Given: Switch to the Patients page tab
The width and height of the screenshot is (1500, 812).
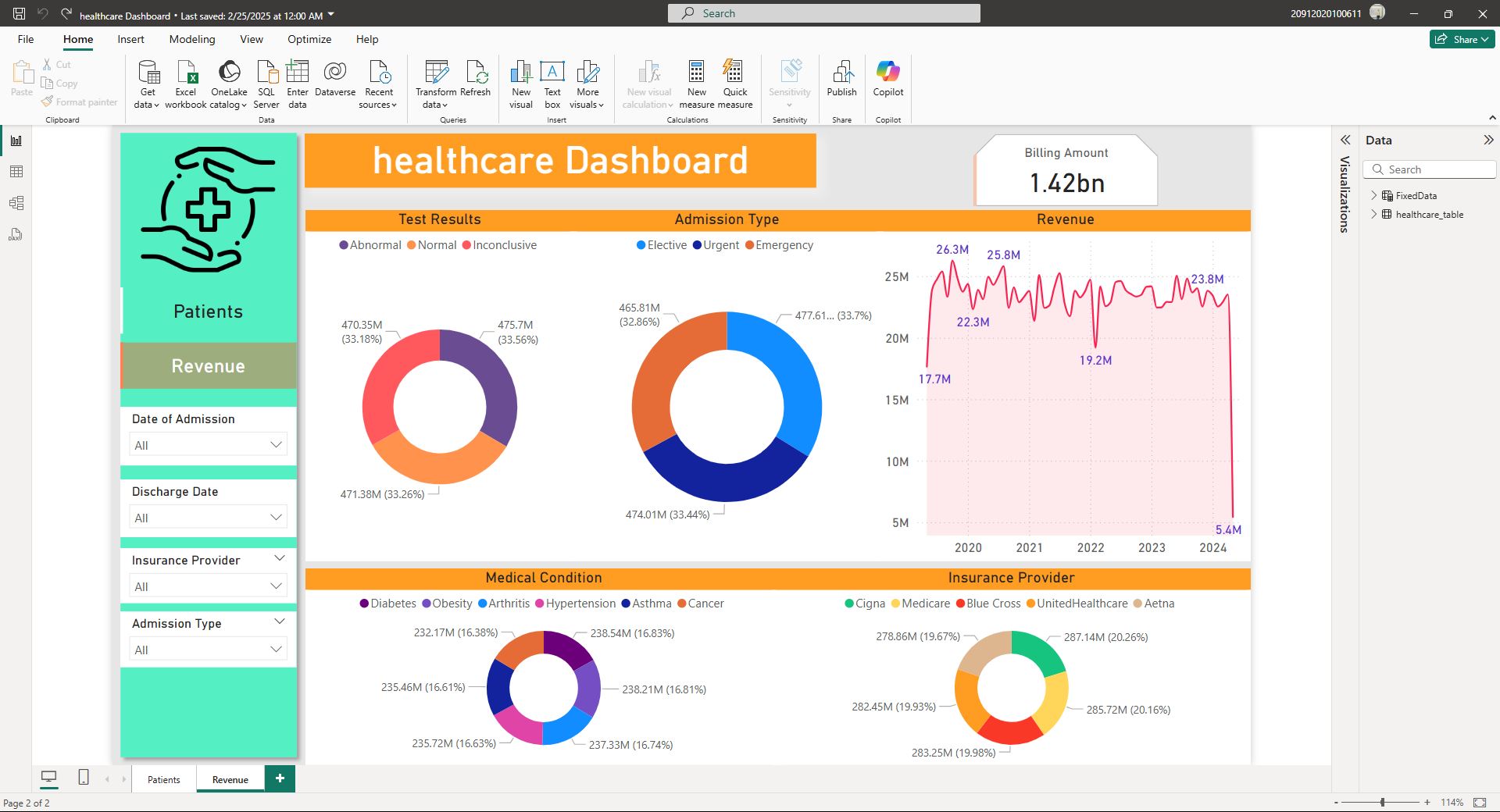Looking at the screenshot, I should point(163,779).
